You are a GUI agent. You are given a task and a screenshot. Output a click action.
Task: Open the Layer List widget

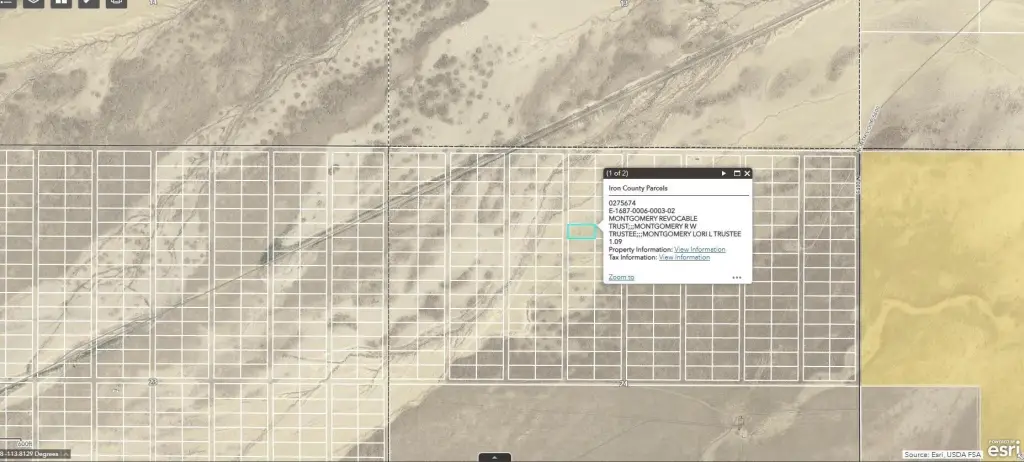pos(34,1)
